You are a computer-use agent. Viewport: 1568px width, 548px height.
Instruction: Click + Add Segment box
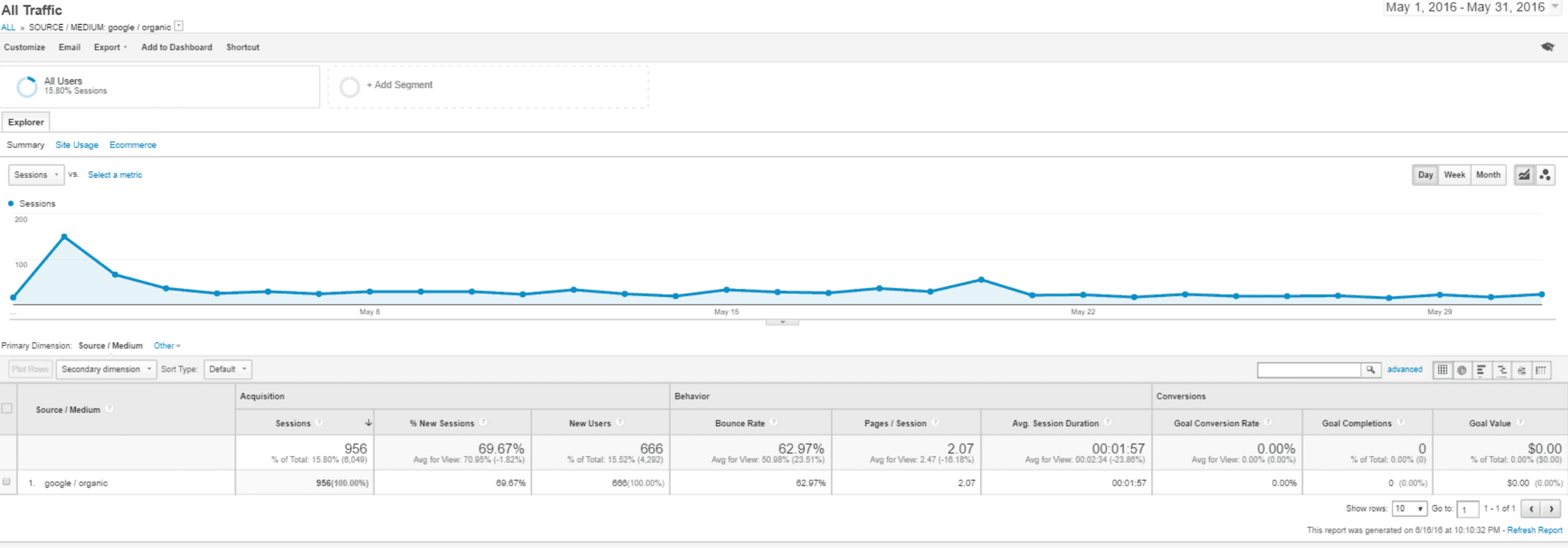(x=488, y=86)
